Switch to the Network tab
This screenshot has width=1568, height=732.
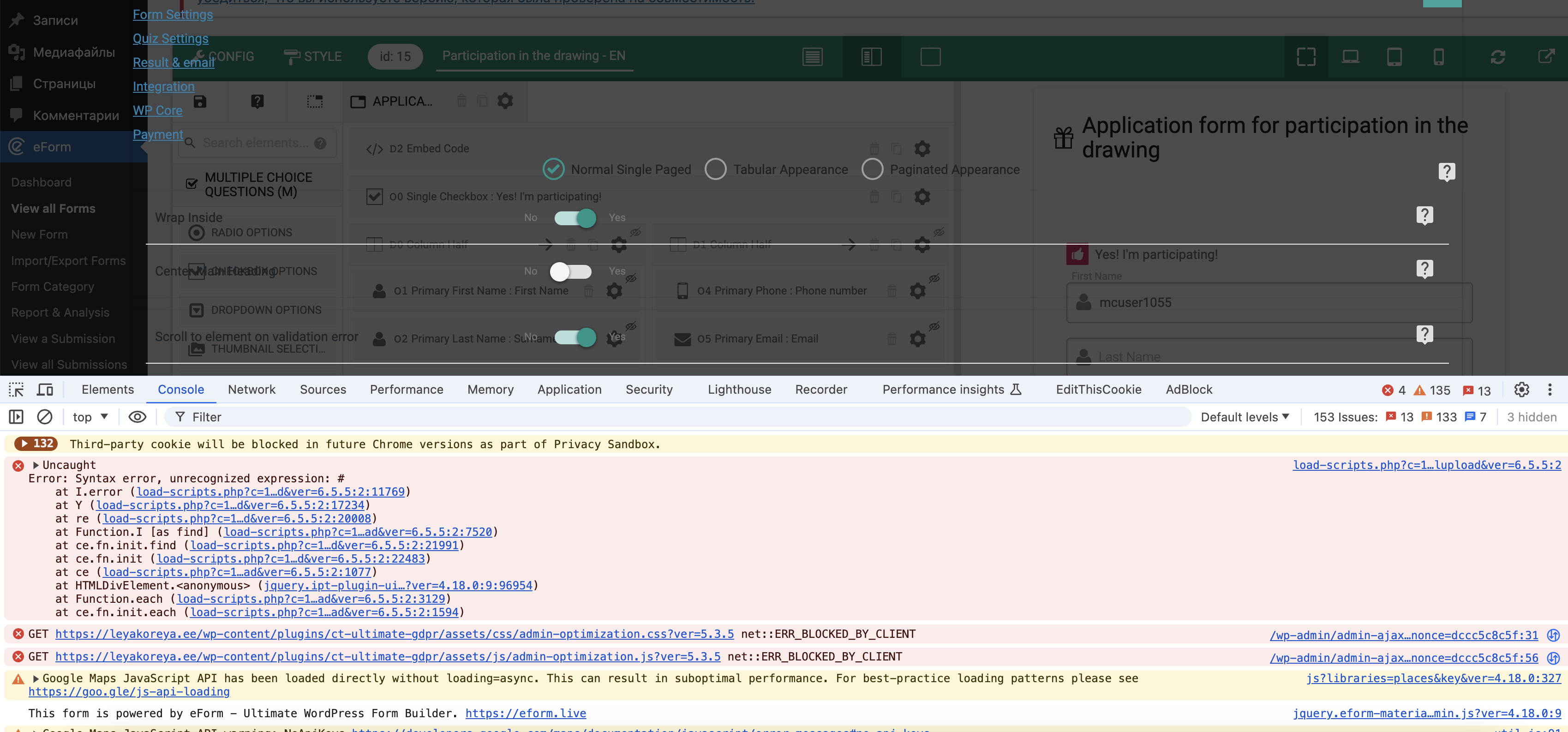pos(251,390)
